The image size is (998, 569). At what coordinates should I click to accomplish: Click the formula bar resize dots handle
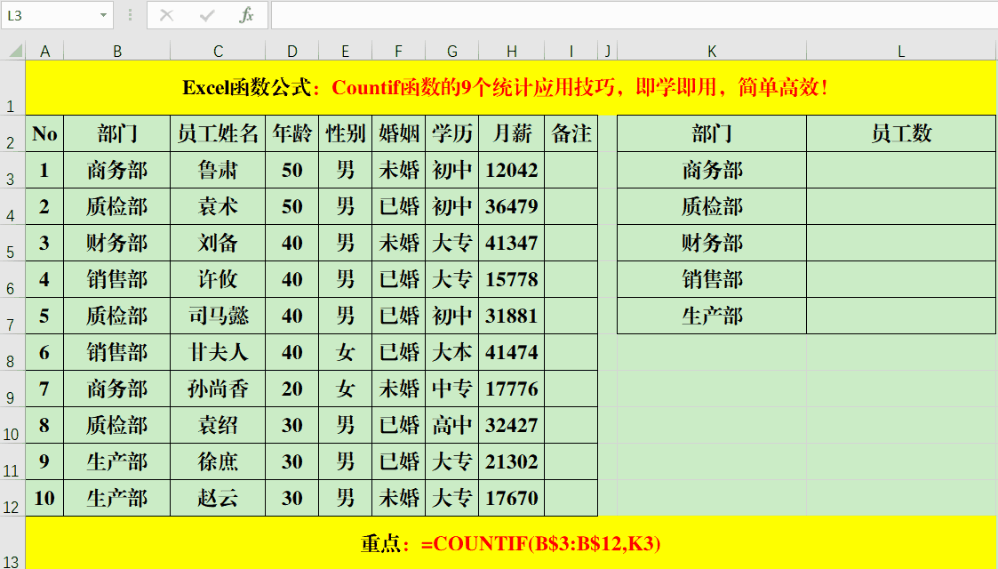[x=130, y=15]
